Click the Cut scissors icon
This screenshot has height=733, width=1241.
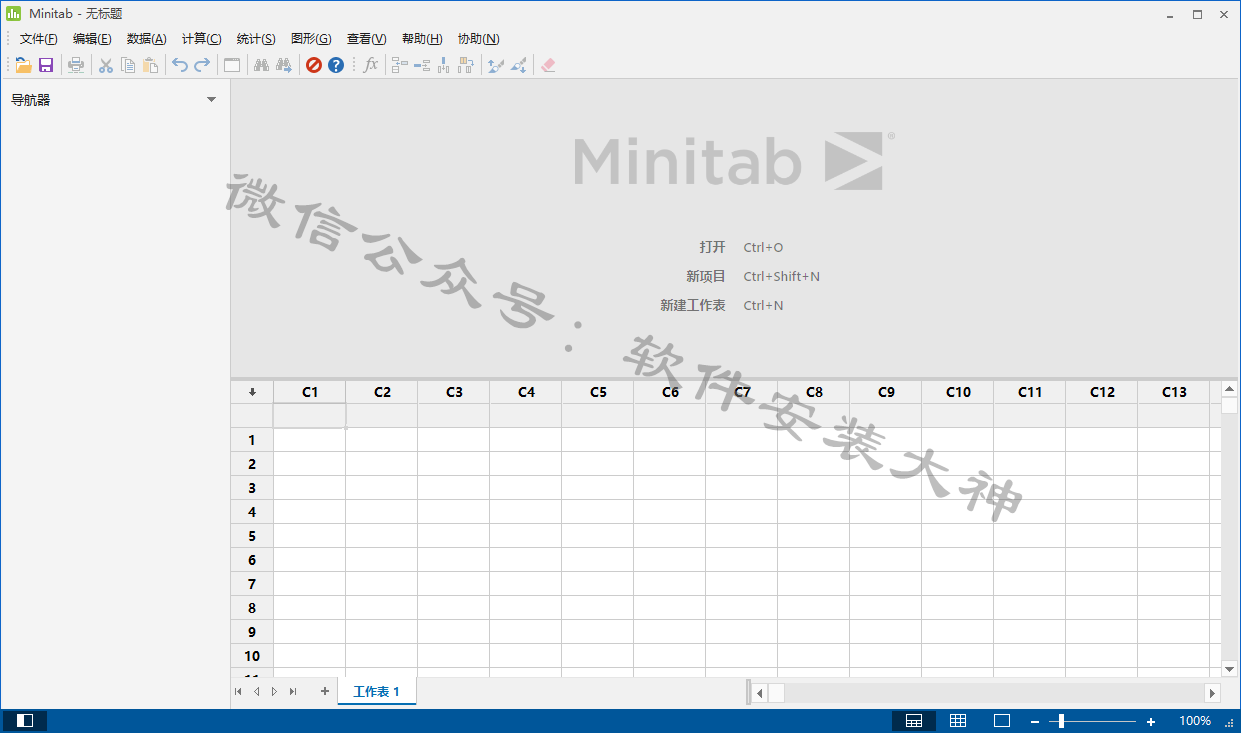105,65
